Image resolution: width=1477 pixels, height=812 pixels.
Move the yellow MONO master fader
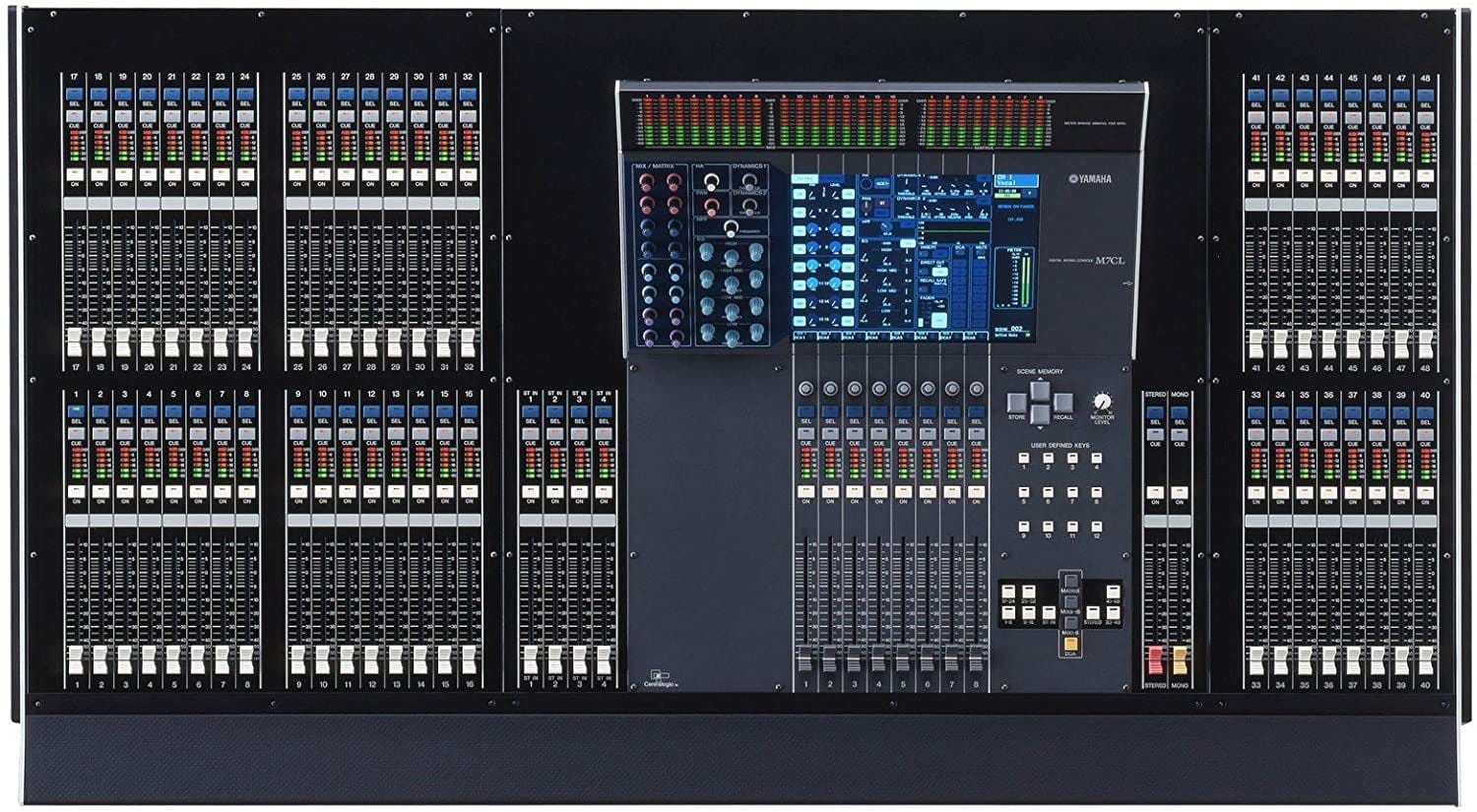point(1180,660)
